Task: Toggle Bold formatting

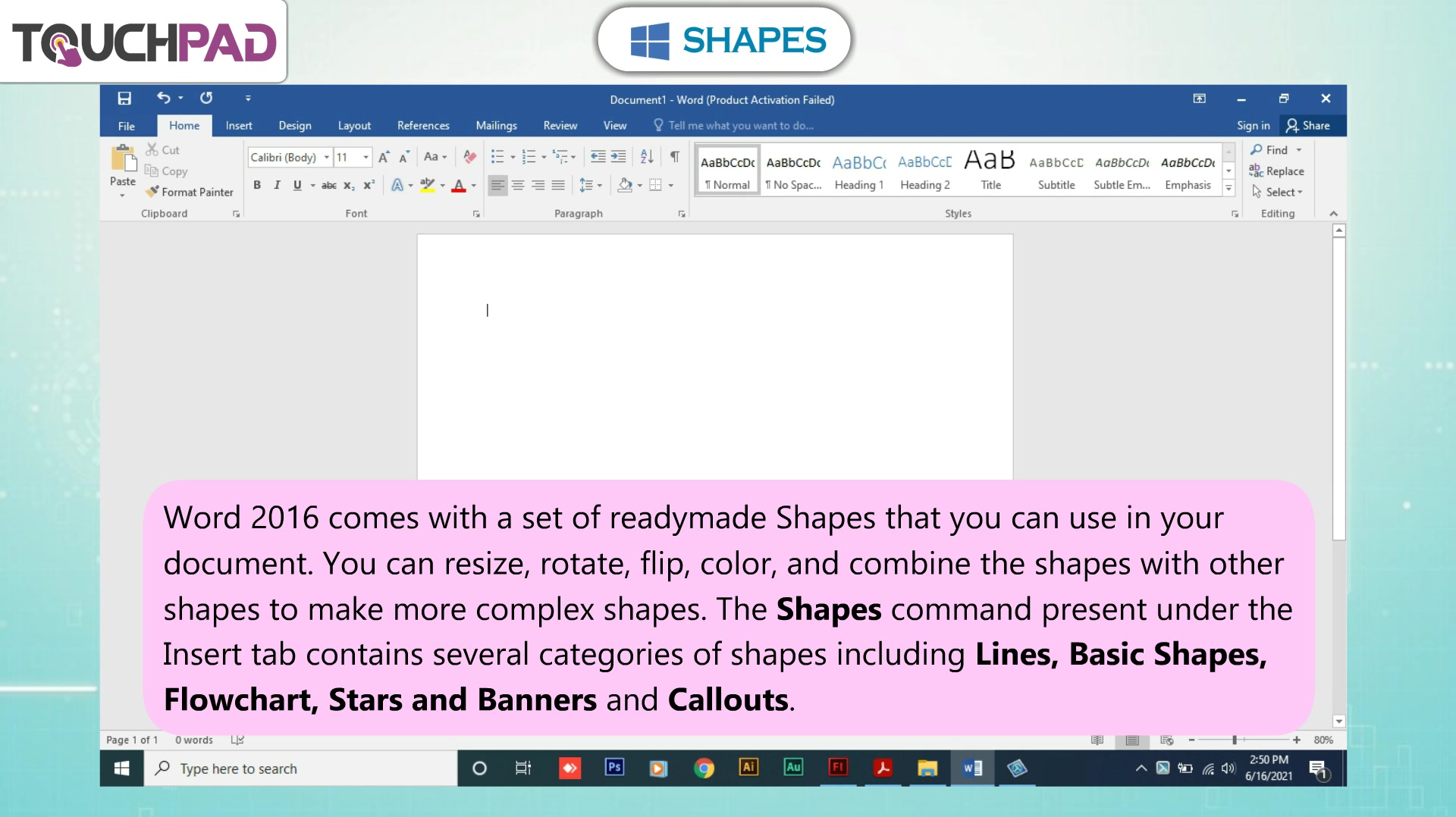Action: (257, 185)
